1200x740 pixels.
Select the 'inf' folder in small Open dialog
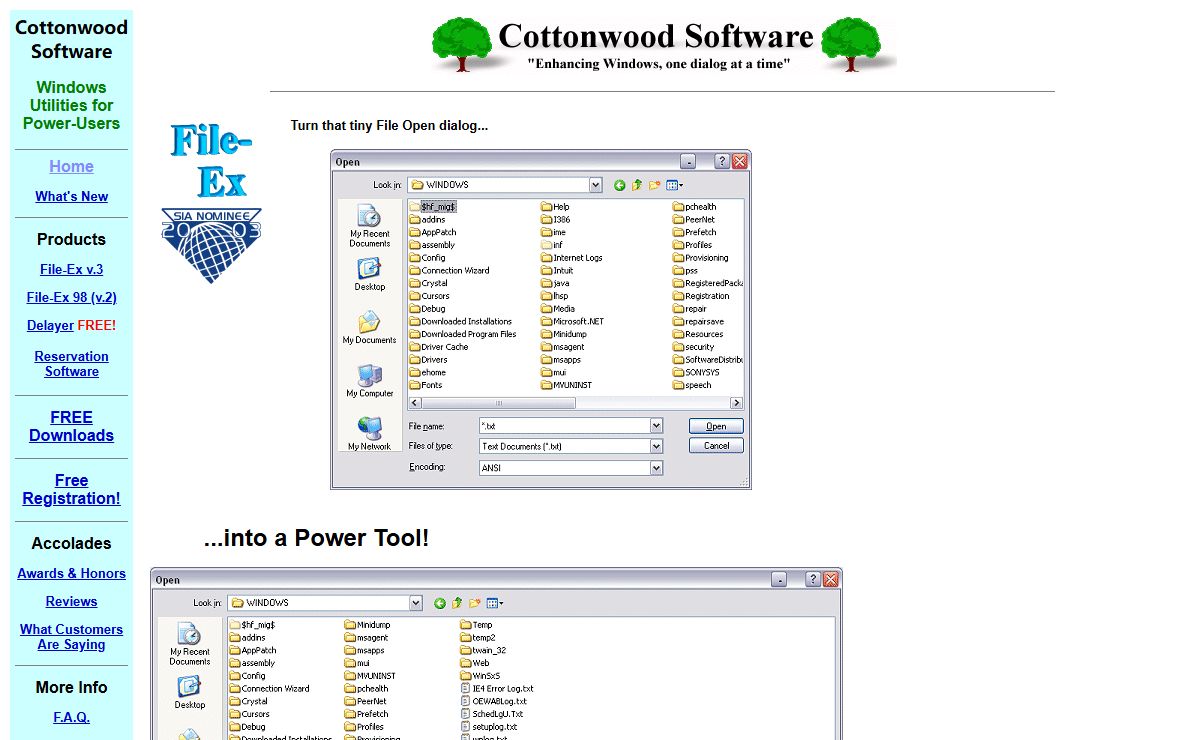click(552, 245)
